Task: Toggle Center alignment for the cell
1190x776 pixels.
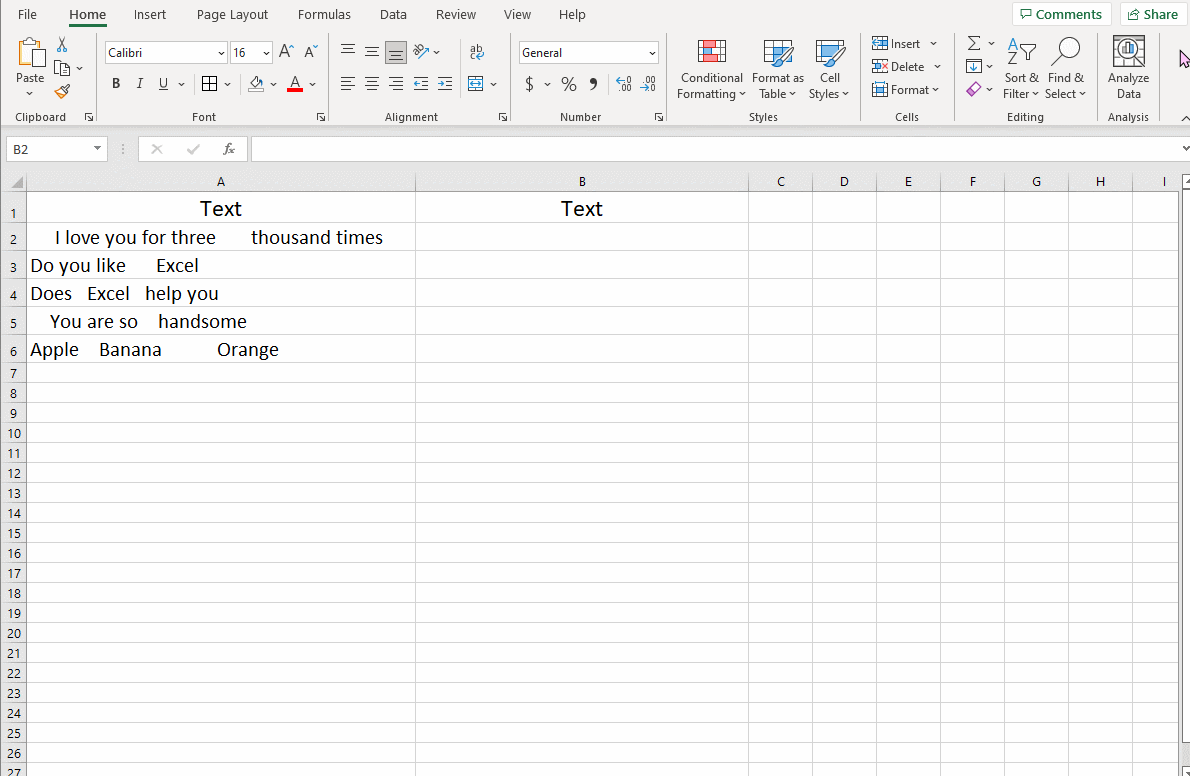Action: 371,84
